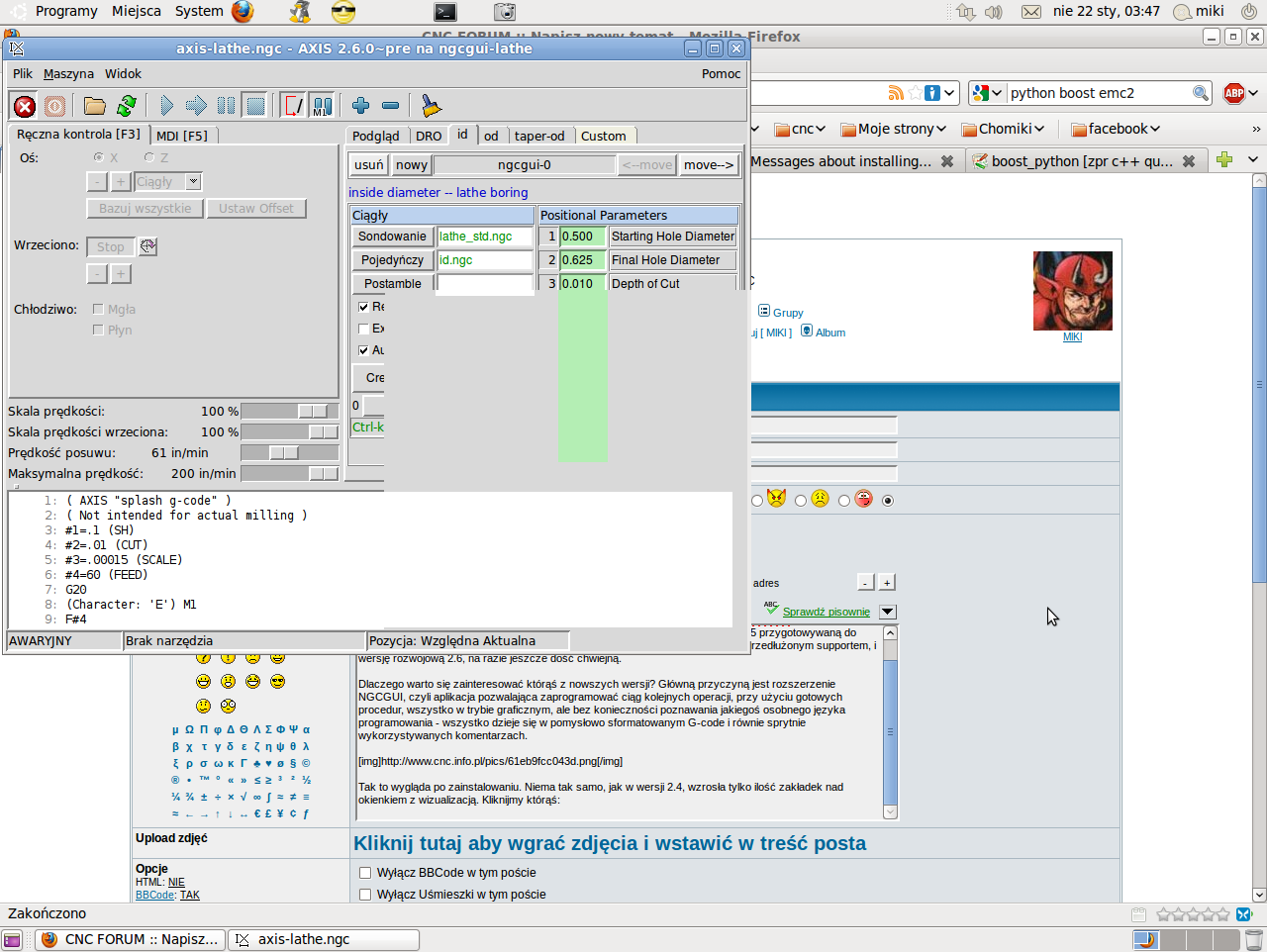Click nowy button in ngcgui
This screenshot has width=1267, height=952.
pos(412,165)
